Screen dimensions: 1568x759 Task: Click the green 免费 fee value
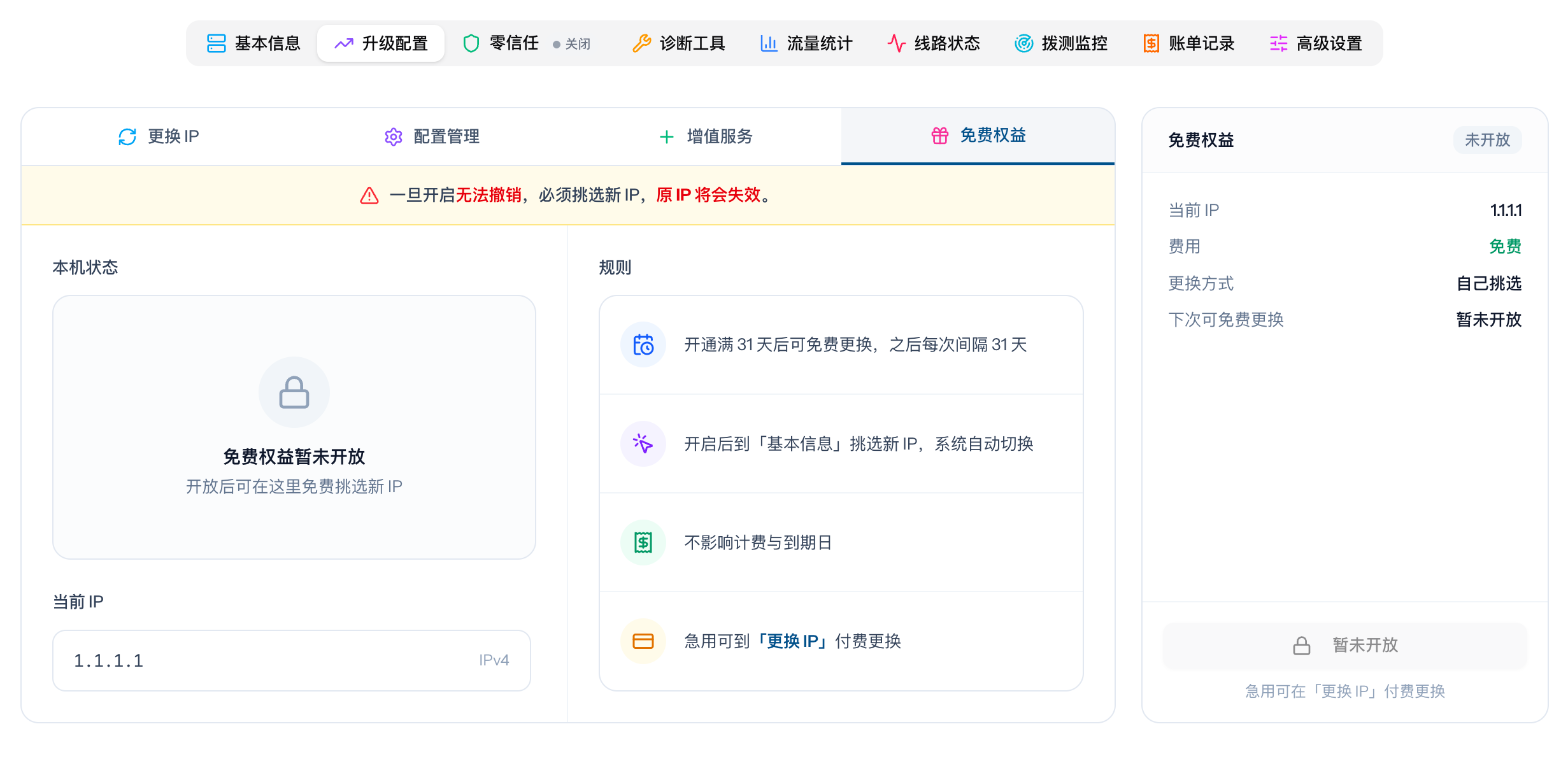1505,246
